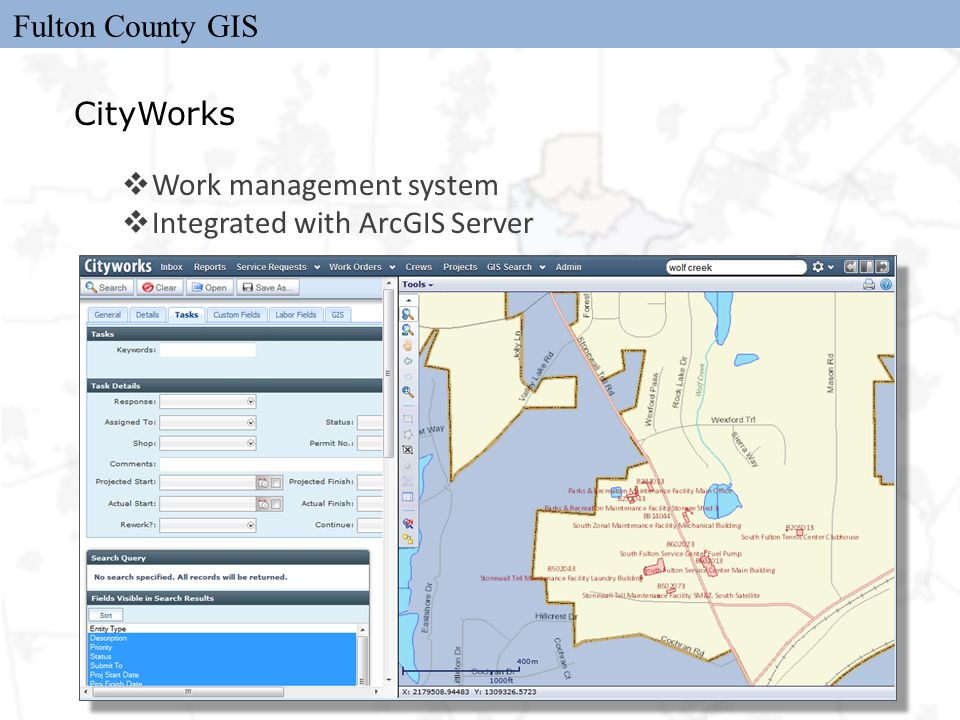Viewport: 960px width, 720px height.
Task: Open the GIS Search menu arrow
Action: (x=542, y=268)
